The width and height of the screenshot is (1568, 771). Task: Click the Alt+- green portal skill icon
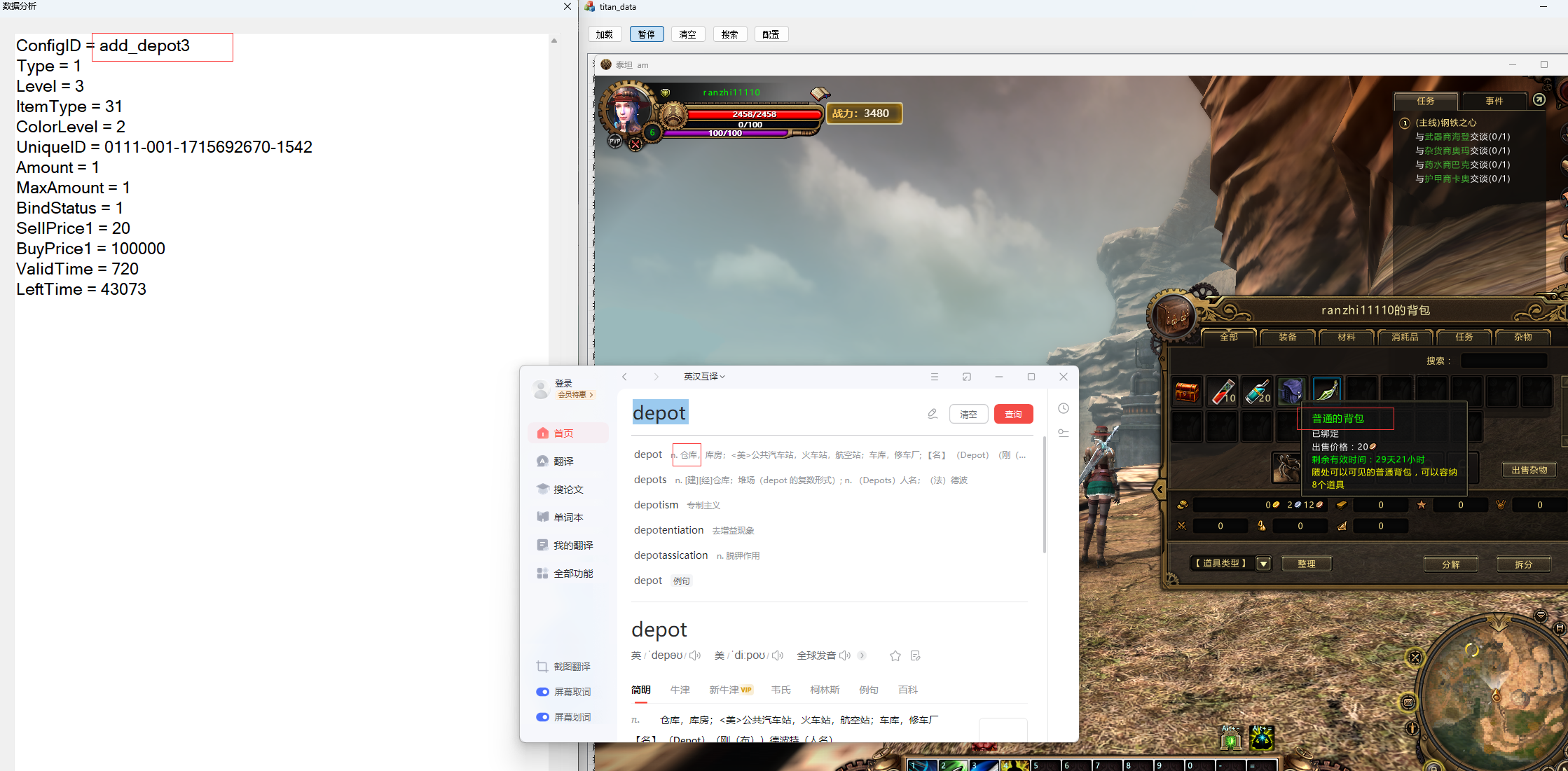(x=1230, y=738)
